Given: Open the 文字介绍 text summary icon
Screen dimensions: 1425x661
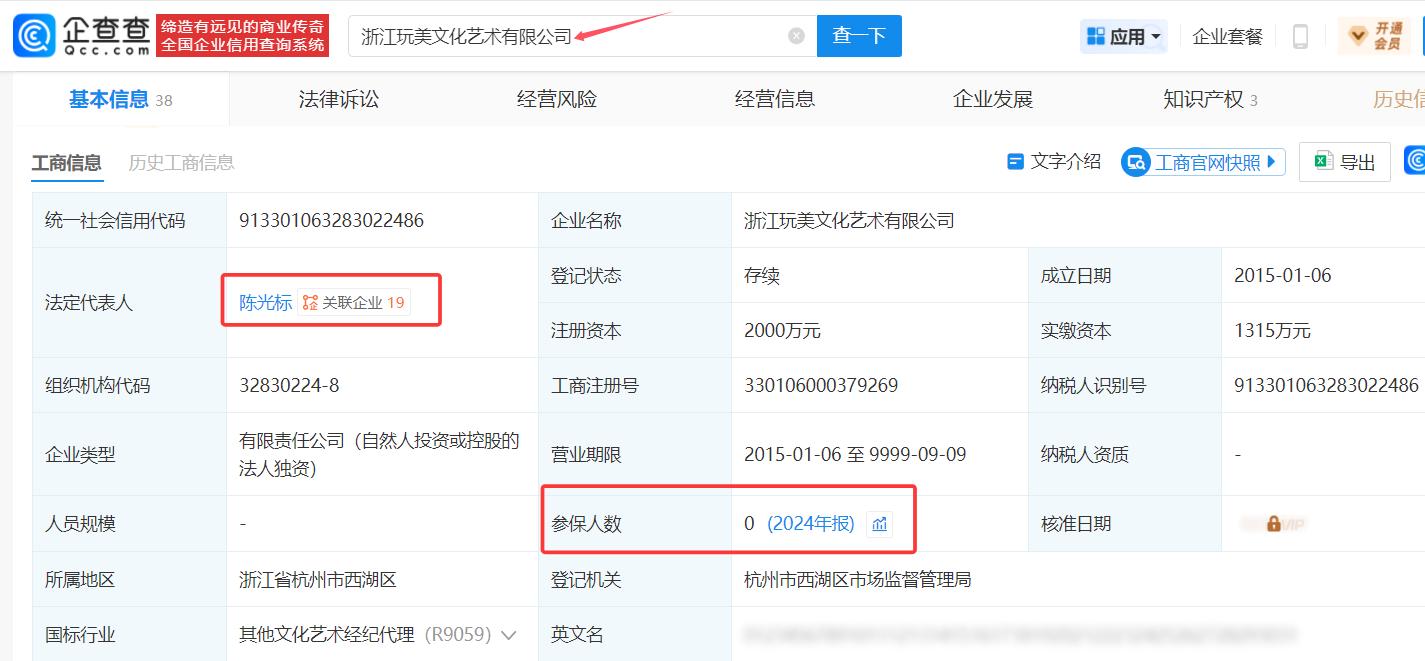Looking at the screenshot, I should pos(1016,161).
